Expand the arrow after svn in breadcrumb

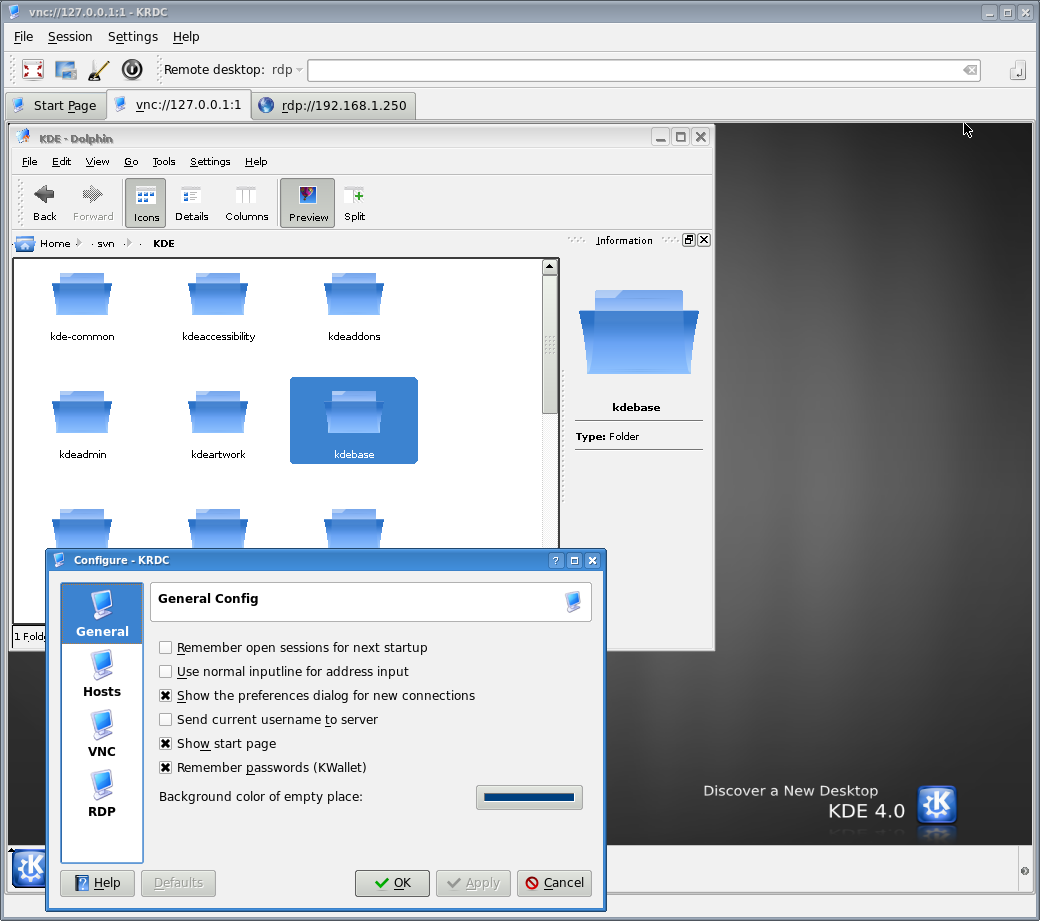pyautogui.click(x=128, y=243)
